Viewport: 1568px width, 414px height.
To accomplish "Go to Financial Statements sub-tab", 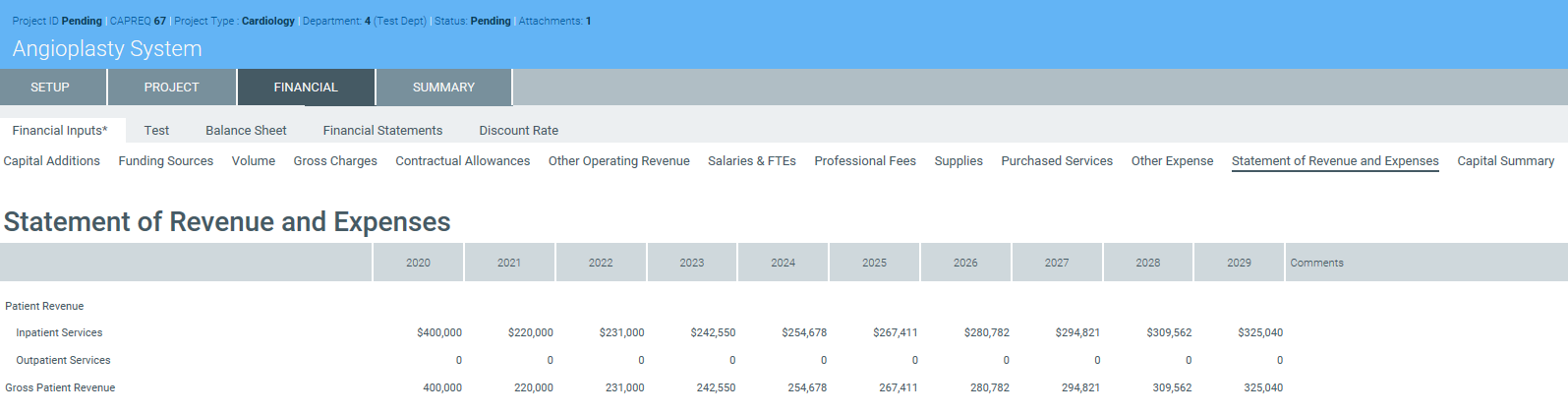I will (382, 131).
